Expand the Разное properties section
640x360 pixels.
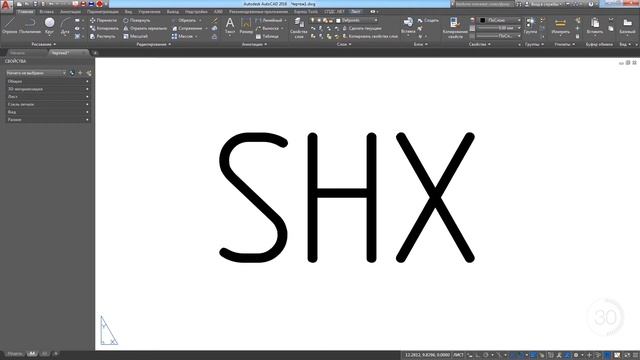coord(48,120)
